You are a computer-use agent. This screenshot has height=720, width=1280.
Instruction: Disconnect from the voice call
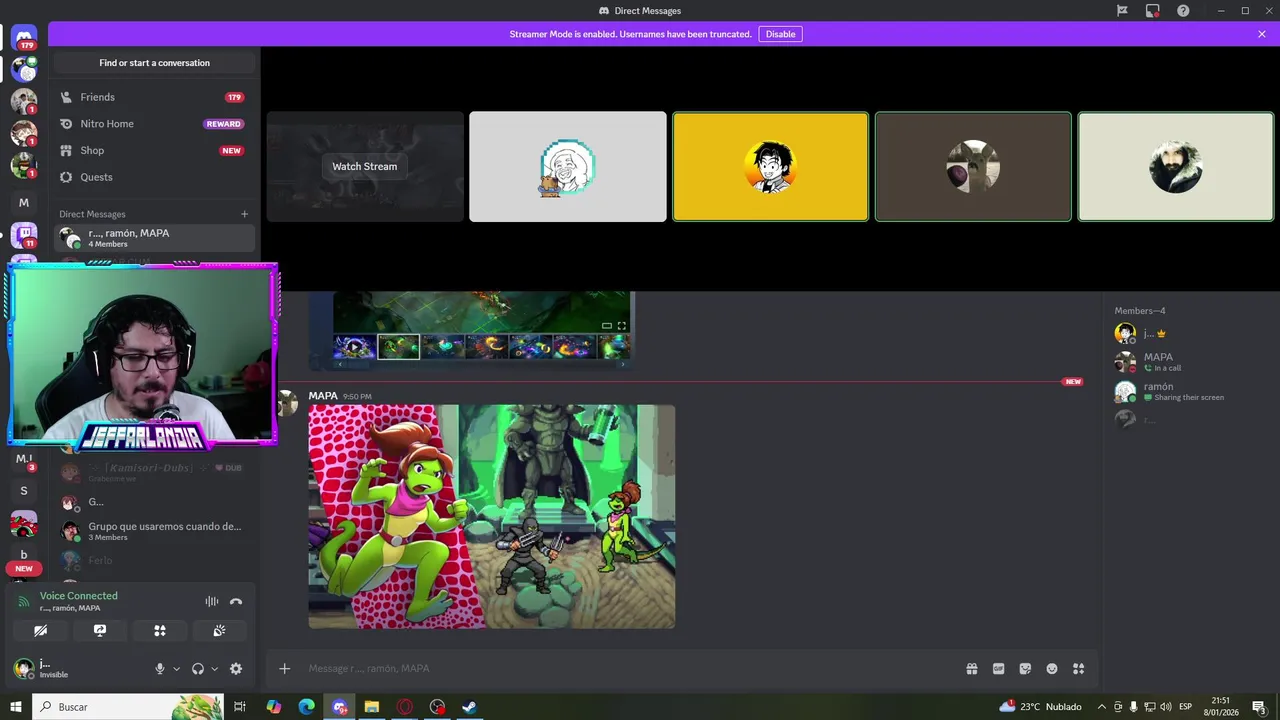click(x=236, y=601)
